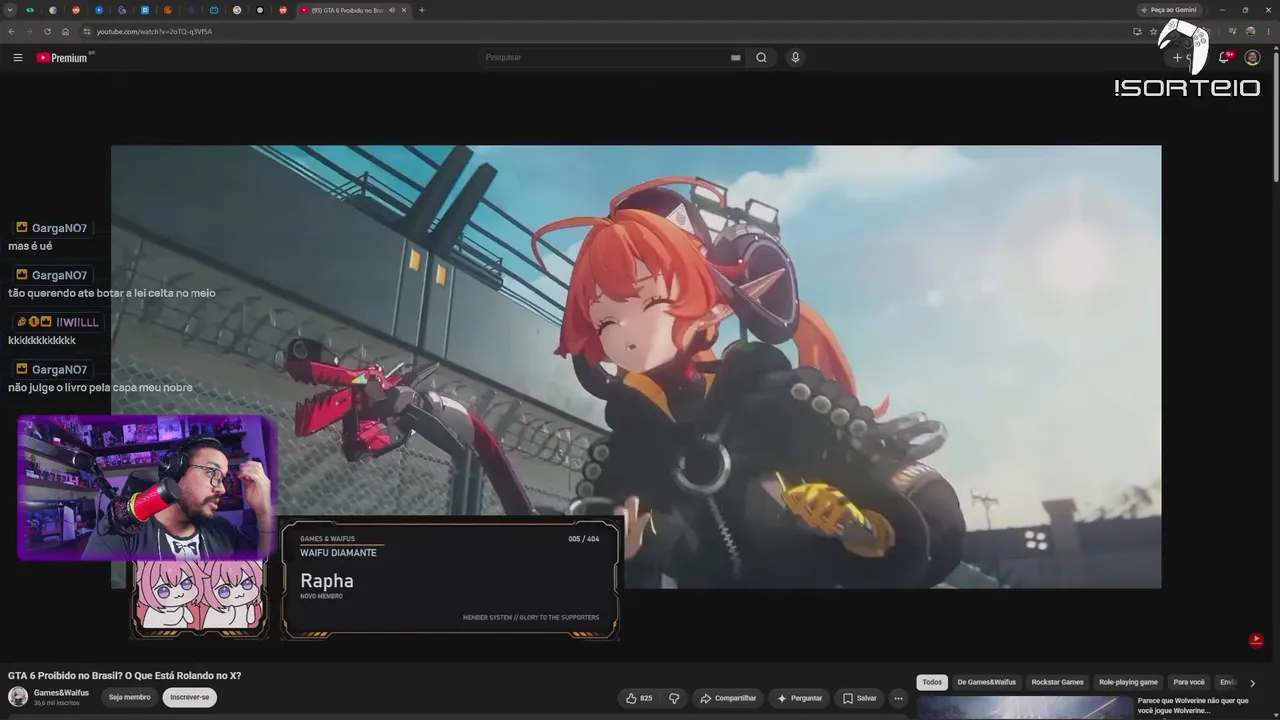Screen dimensions: 1280x720
Task: Open the Wolverine recommended video thumbnail
Action: [1025, 708]
